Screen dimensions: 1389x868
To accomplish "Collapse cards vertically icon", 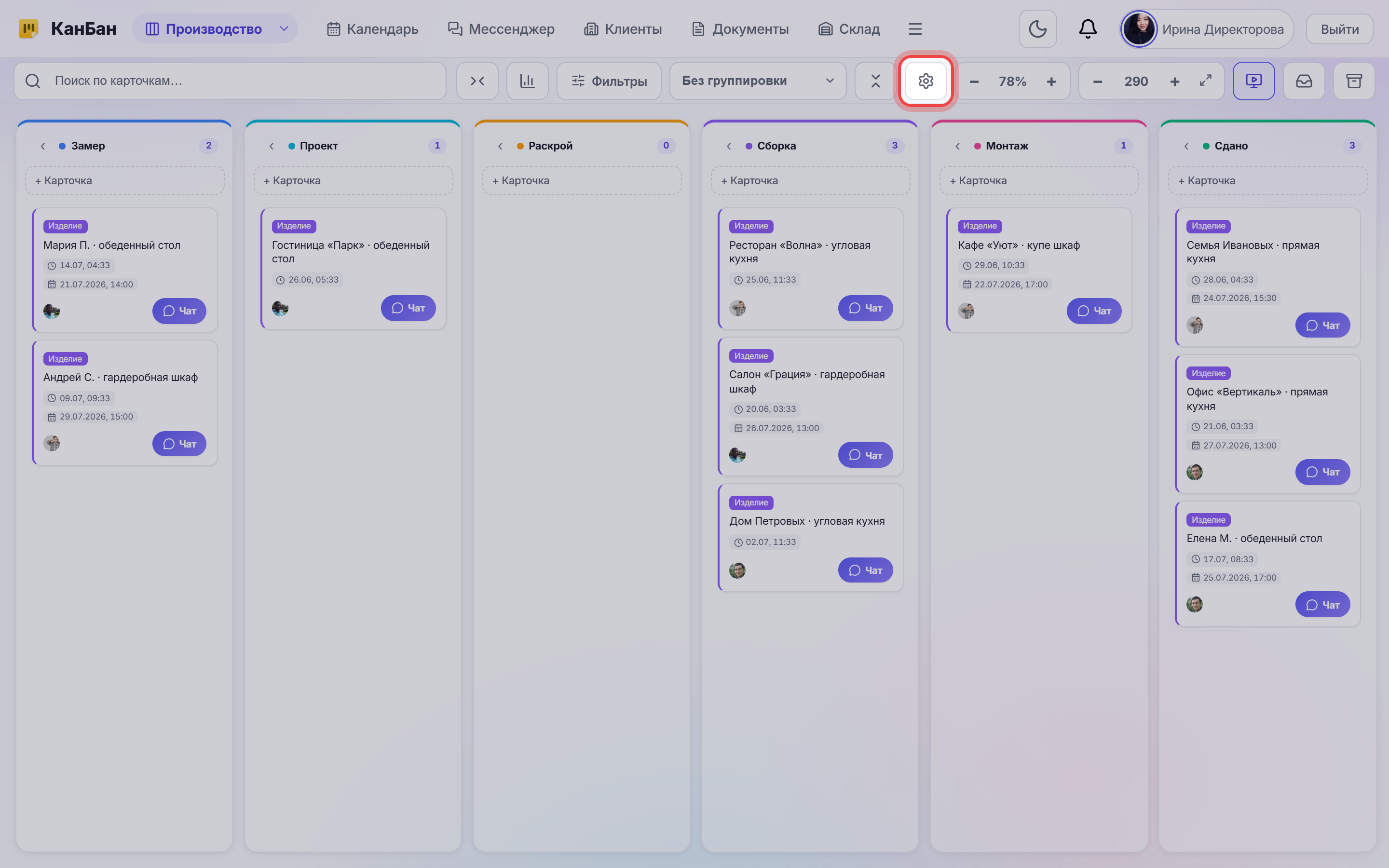I will [x=875, y=81].
